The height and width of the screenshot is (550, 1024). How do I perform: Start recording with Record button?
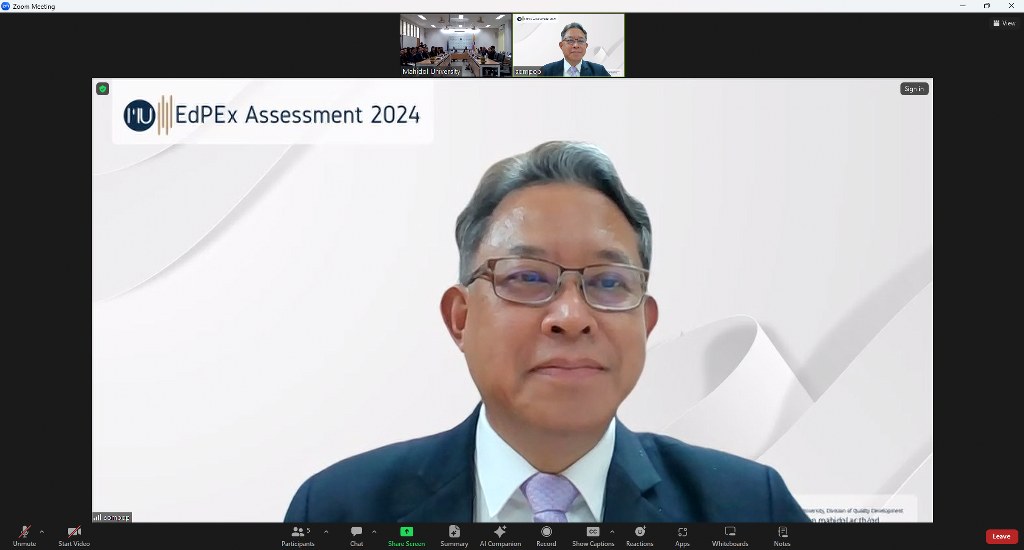point(546,534)
